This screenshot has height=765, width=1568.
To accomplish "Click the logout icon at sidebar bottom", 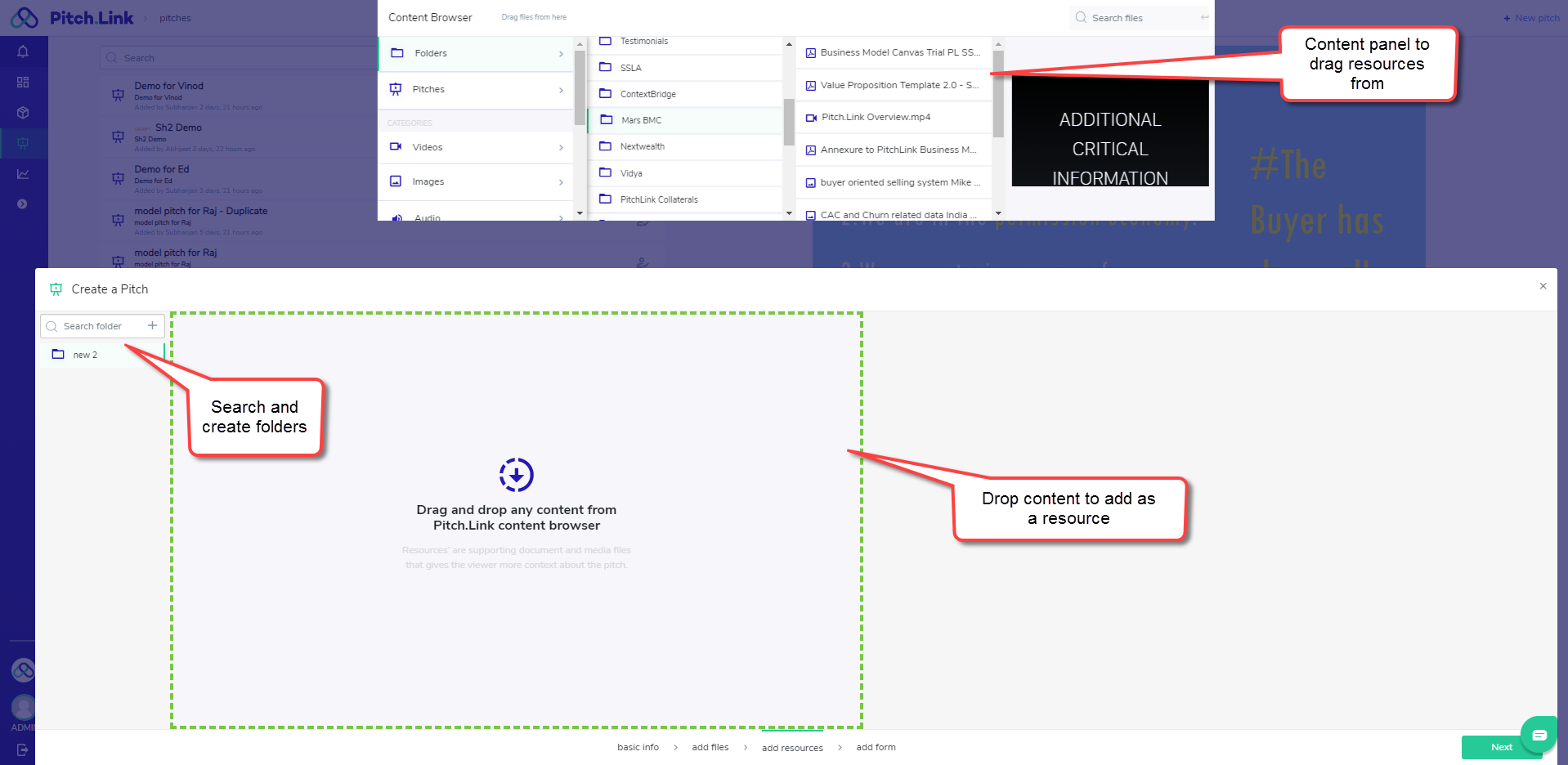I will coord(22,749).
